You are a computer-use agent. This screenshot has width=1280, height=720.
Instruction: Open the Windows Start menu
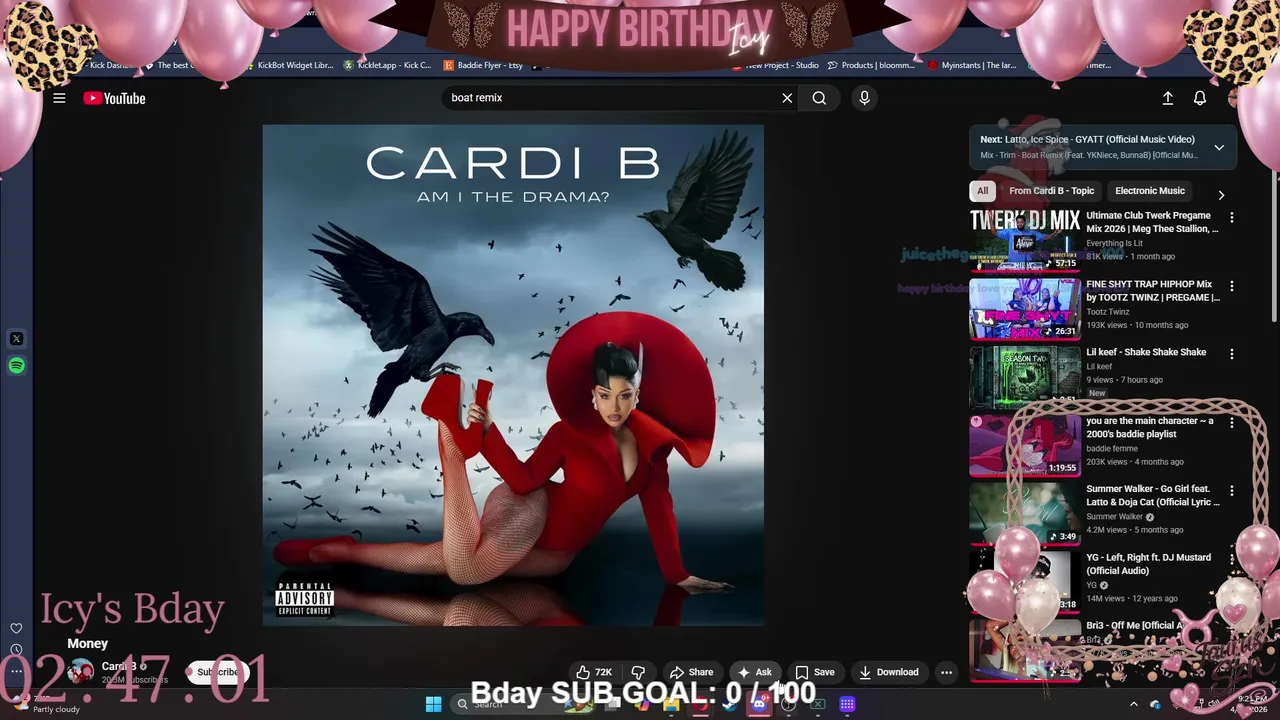(433, 704)
